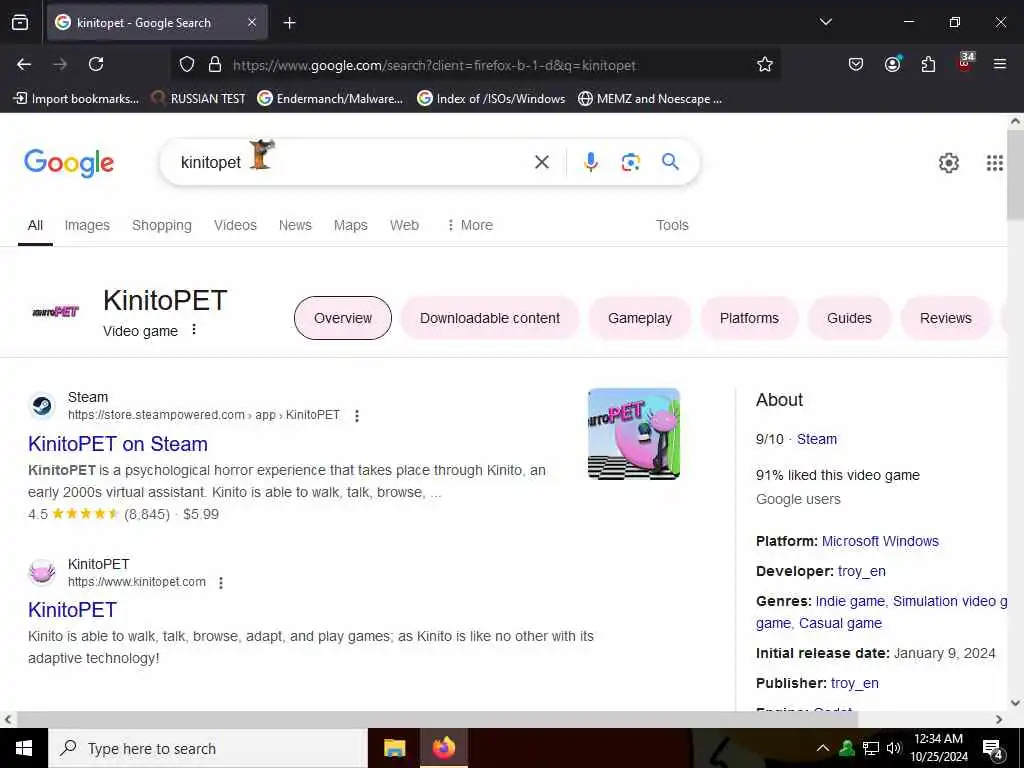Open options dots beside Video game
This screenshot has height=768, width=1024.
coord(194,330)
